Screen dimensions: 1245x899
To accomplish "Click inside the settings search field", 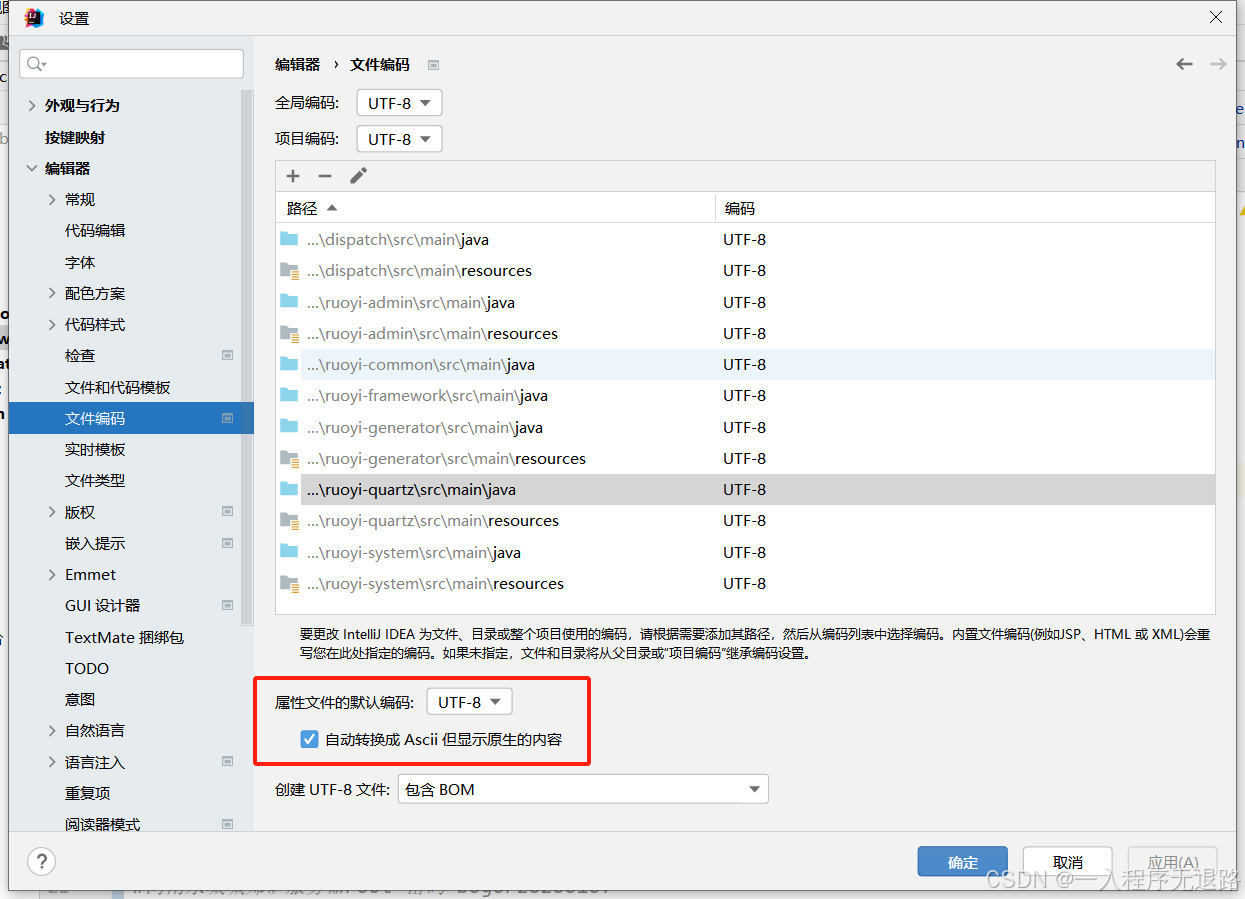I will 131,64.
